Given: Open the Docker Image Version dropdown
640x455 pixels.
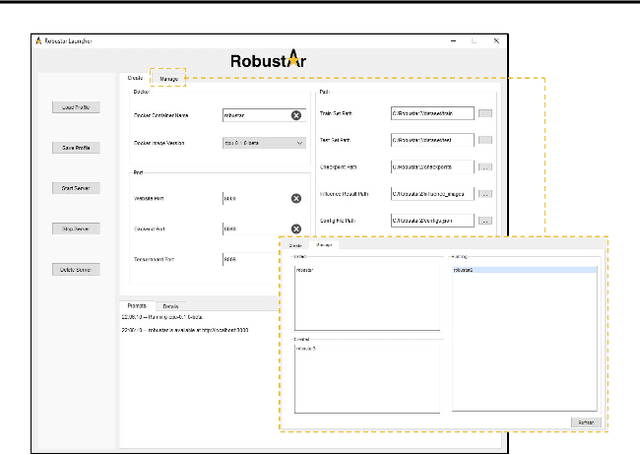Looking at the screenshot, I should pos(264,143).
